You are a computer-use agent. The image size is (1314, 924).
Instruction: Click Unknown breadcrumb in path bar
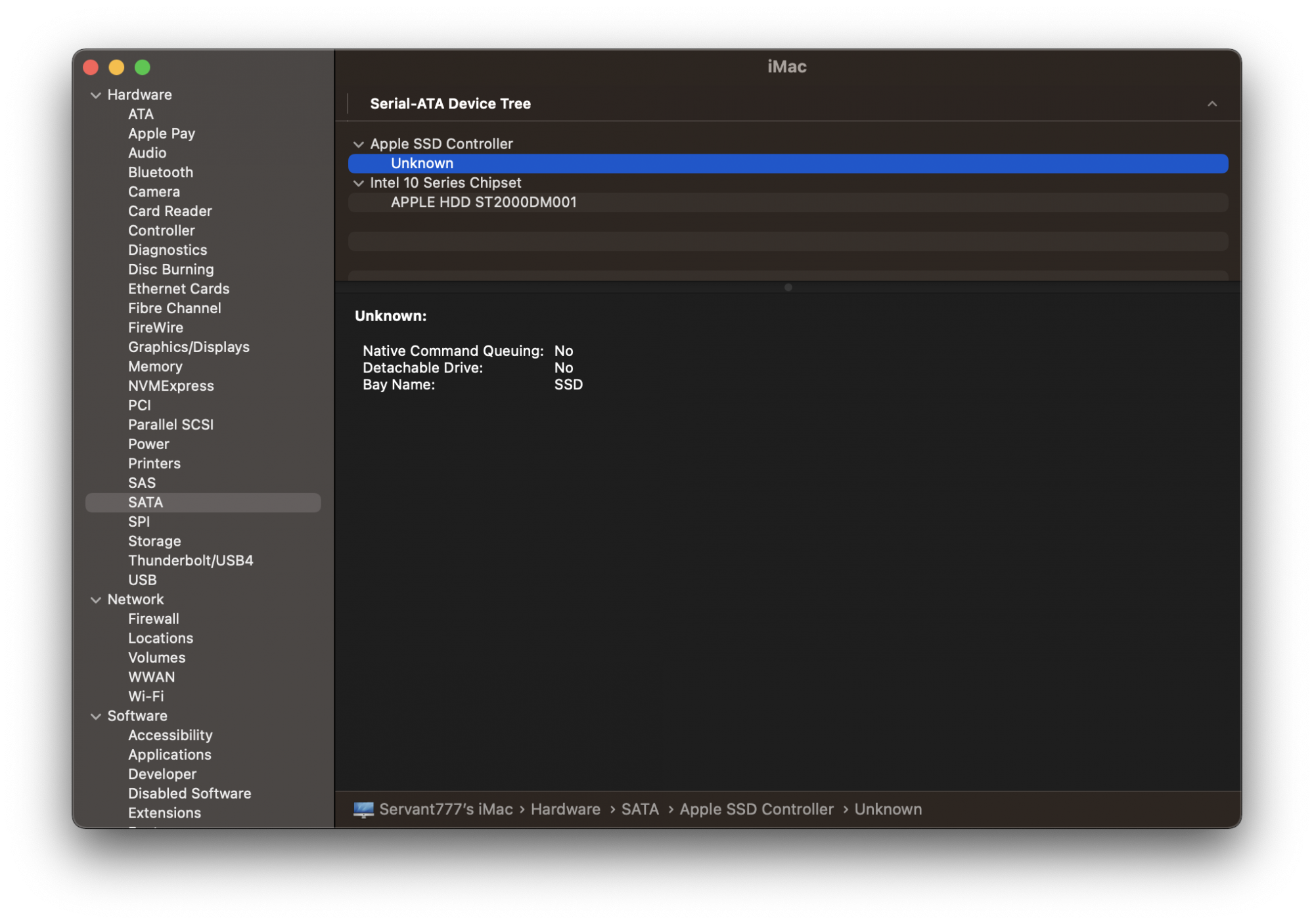[888, 810]
